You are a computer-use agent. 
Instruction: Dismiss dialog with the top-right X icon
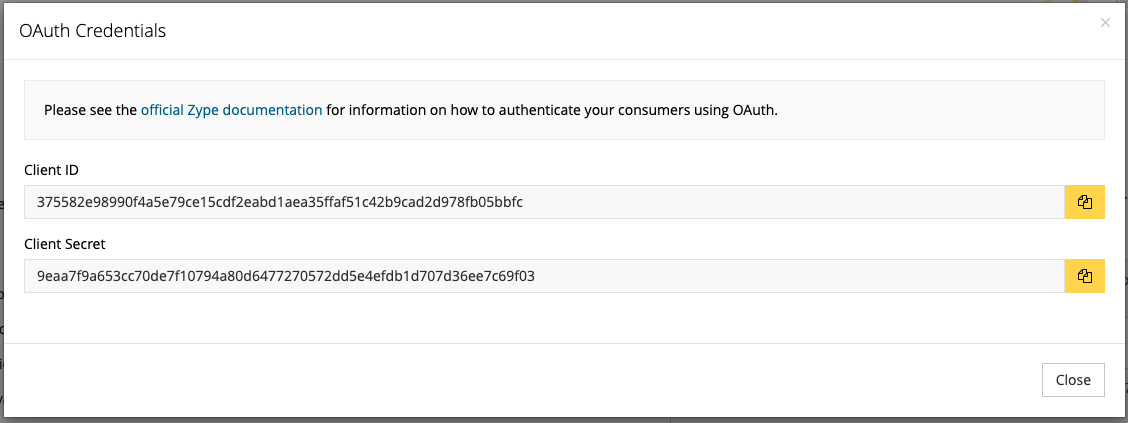click(1105, 23)
